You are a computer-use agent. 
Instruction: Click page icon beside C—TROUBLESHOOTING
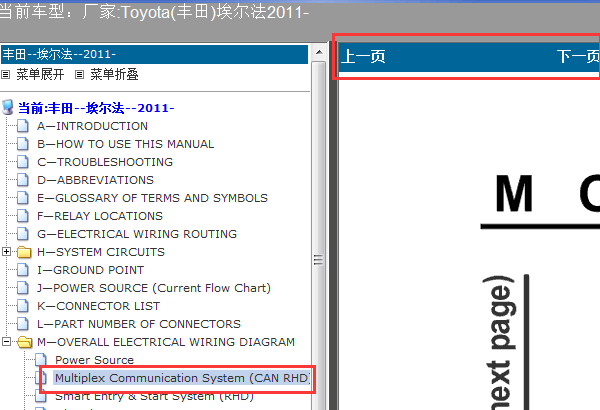tap(23, 162)
